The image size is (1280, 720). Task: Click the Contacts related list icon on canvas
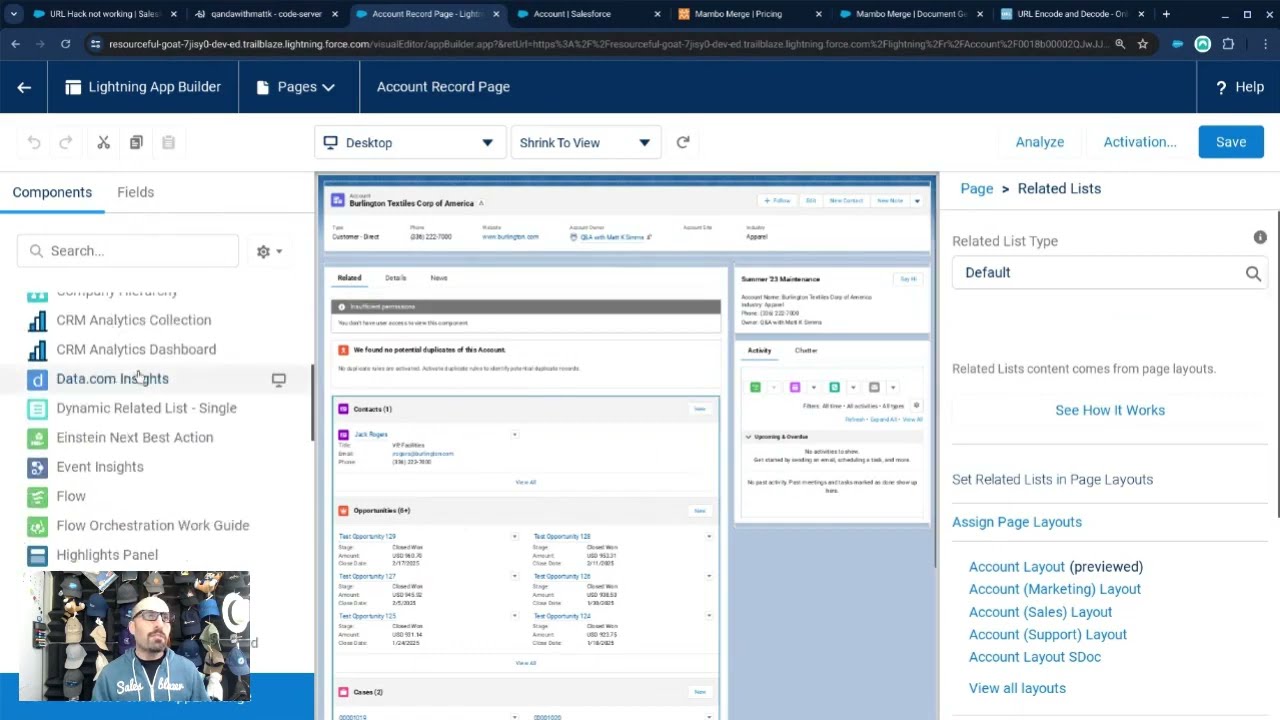343,409
